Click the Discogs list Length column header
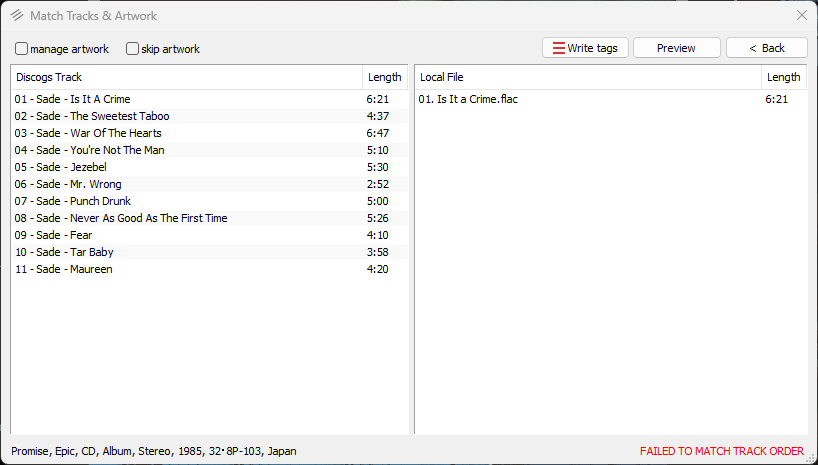Screen dimensions: 818x465 point(385,77)
